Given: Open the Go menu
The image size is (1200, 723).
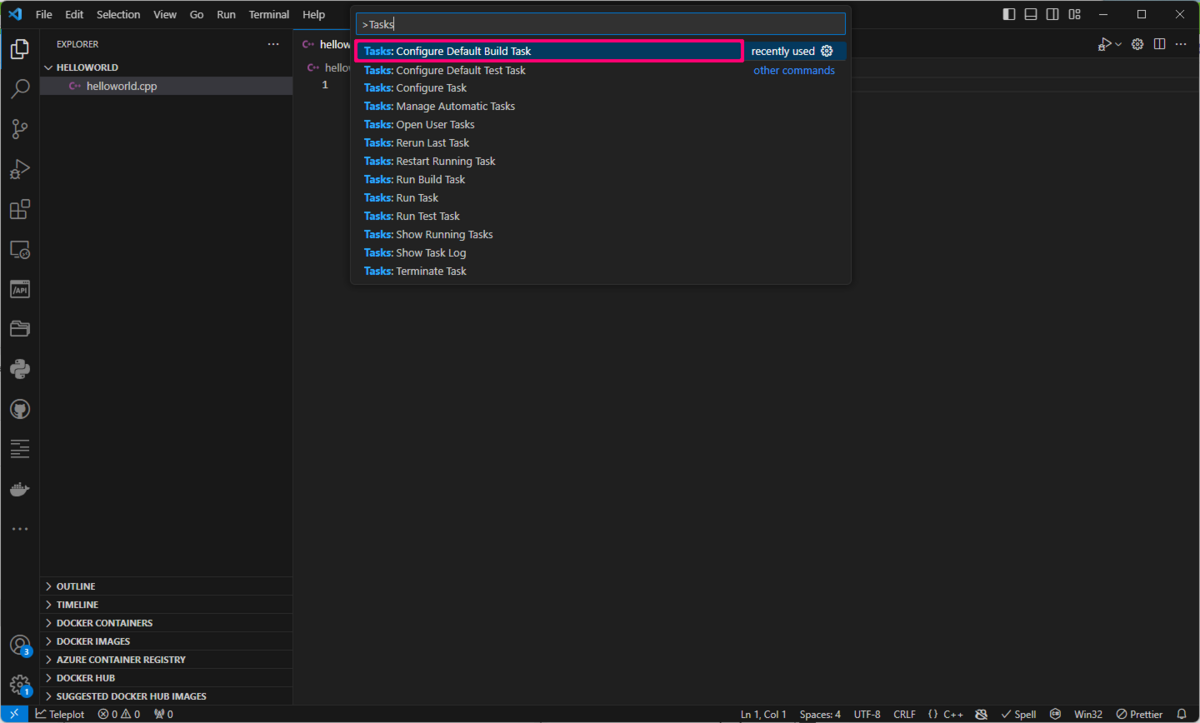Looking at the screenshot, I should click(x=197, y=15).
